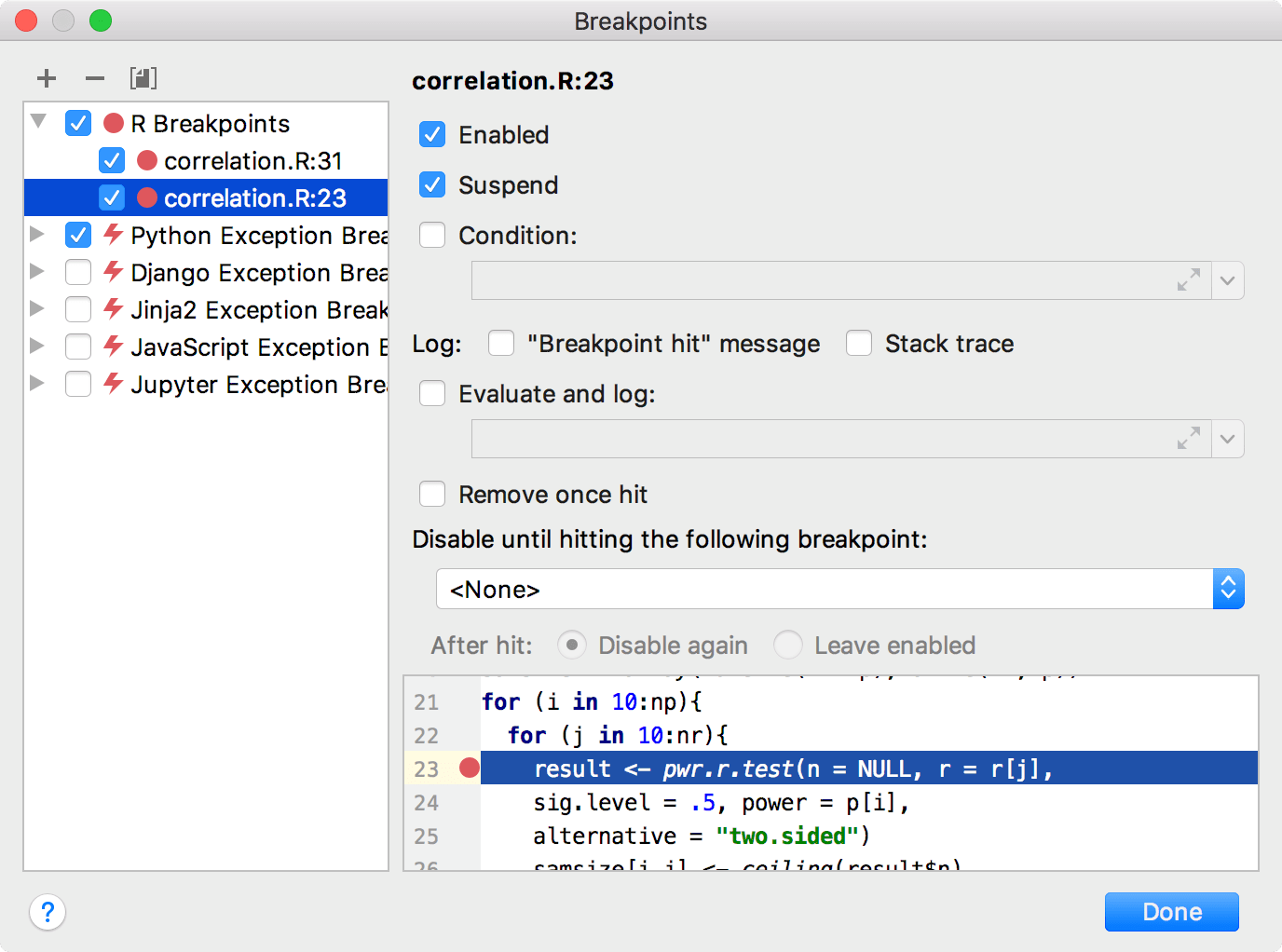Viewport: 1282px width, 952px height.
Task: Remove selected breakpoint using the minus icon
Action: [x=94, y=78]
